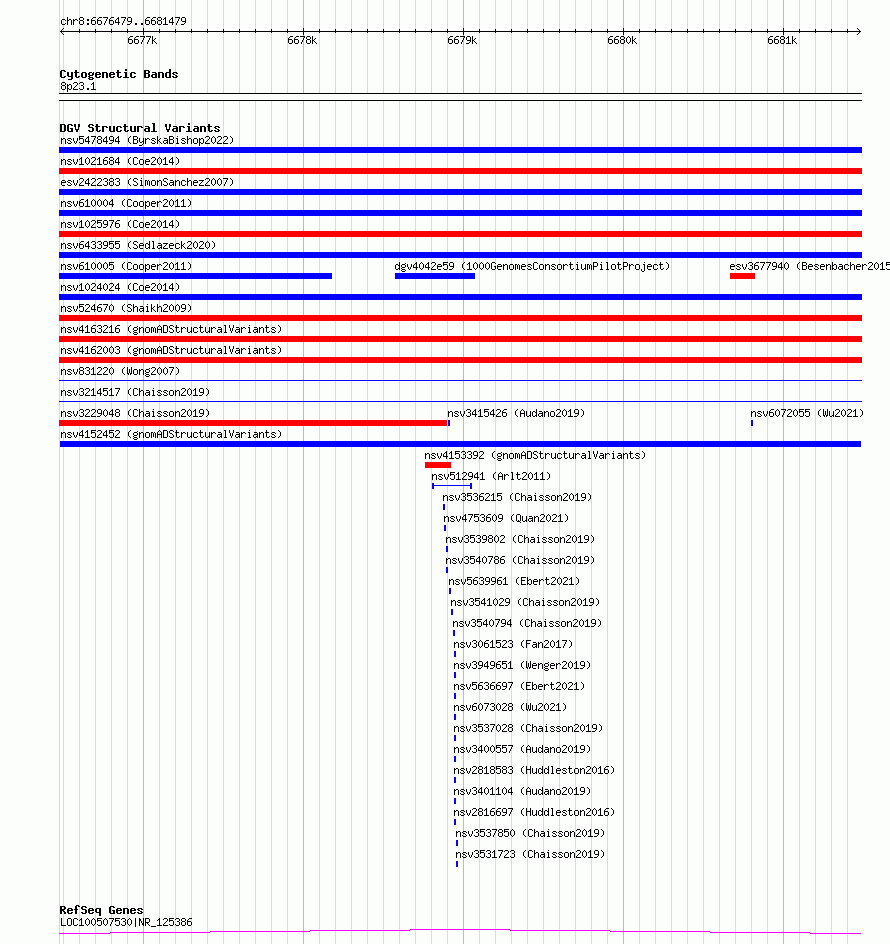Image resolution: width=890 pixels, height=944 pixels.
Task: Click the nsv610005 (Cooper2011) label
Action: click(126, 266)
